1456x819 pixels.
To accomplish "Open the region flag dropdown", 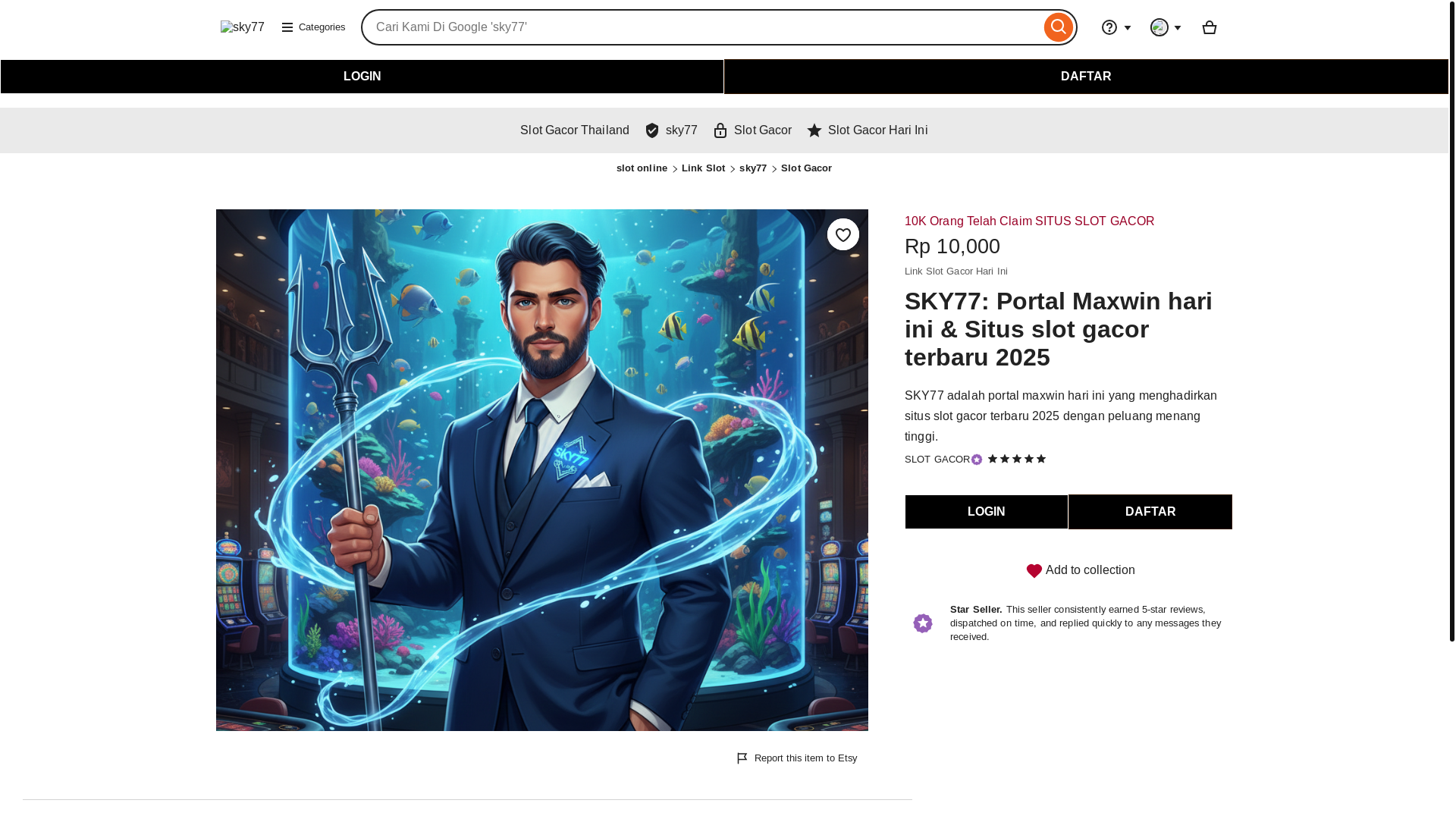I will click(x=1166, y=27).
